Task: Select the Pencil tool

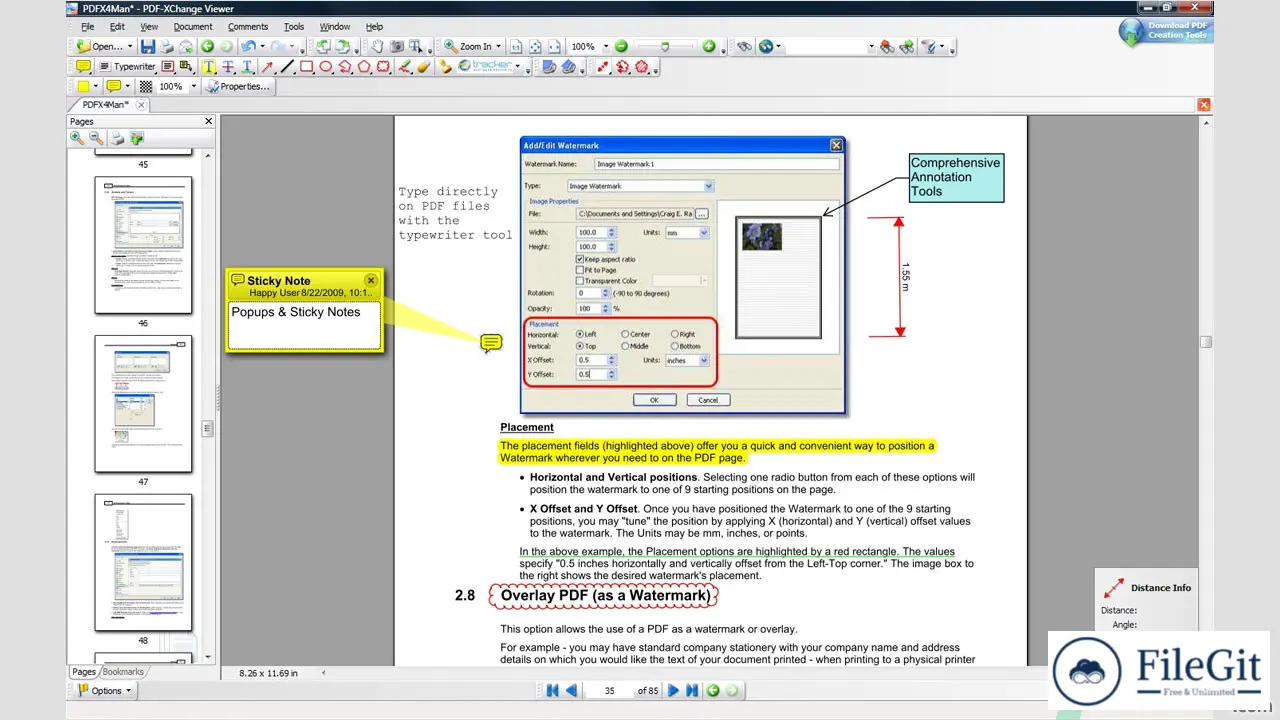Action: (x=404, y=67)
